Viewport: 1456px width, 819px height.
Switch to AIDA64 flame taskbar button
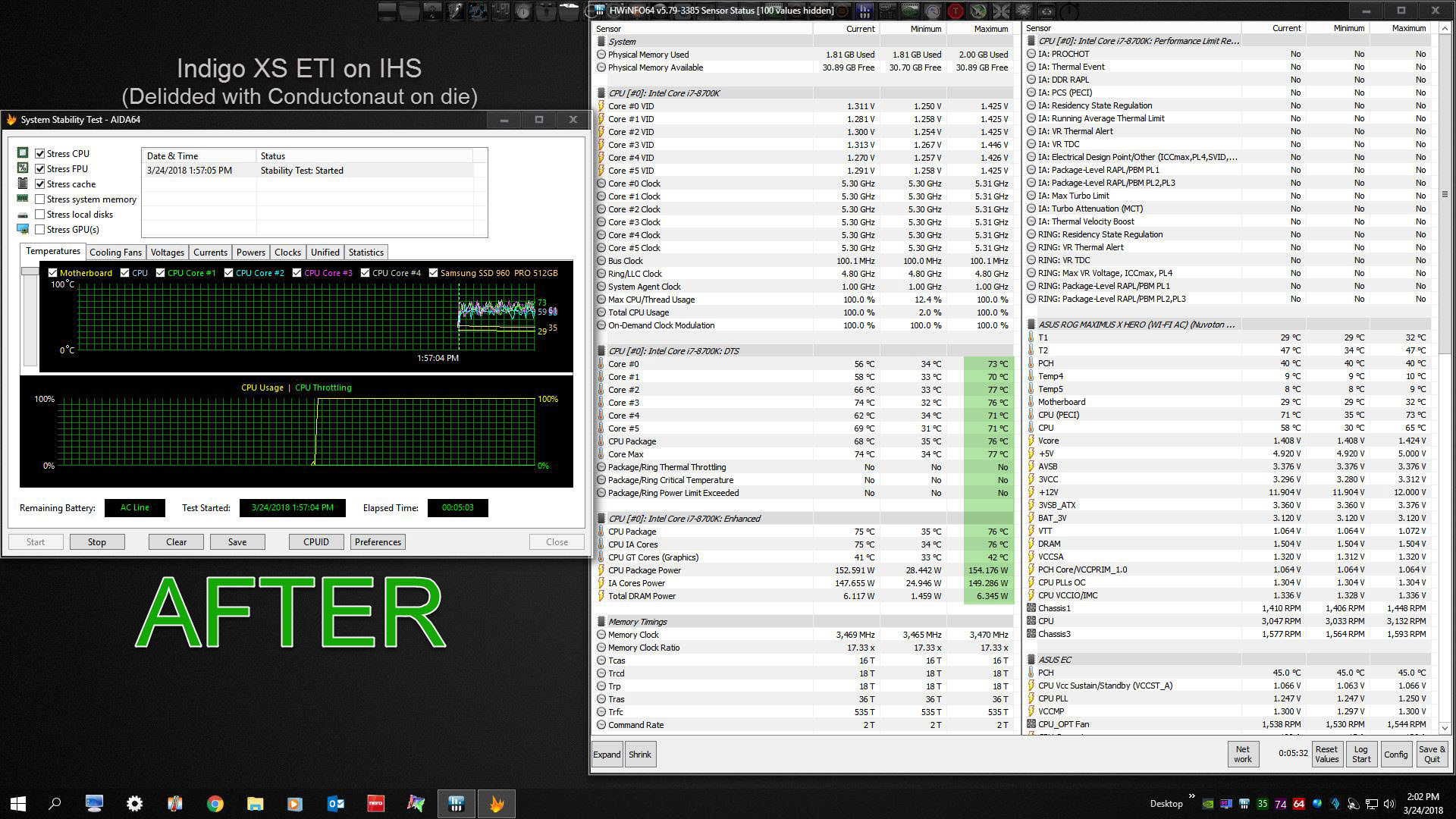click(x=497, y=803)
